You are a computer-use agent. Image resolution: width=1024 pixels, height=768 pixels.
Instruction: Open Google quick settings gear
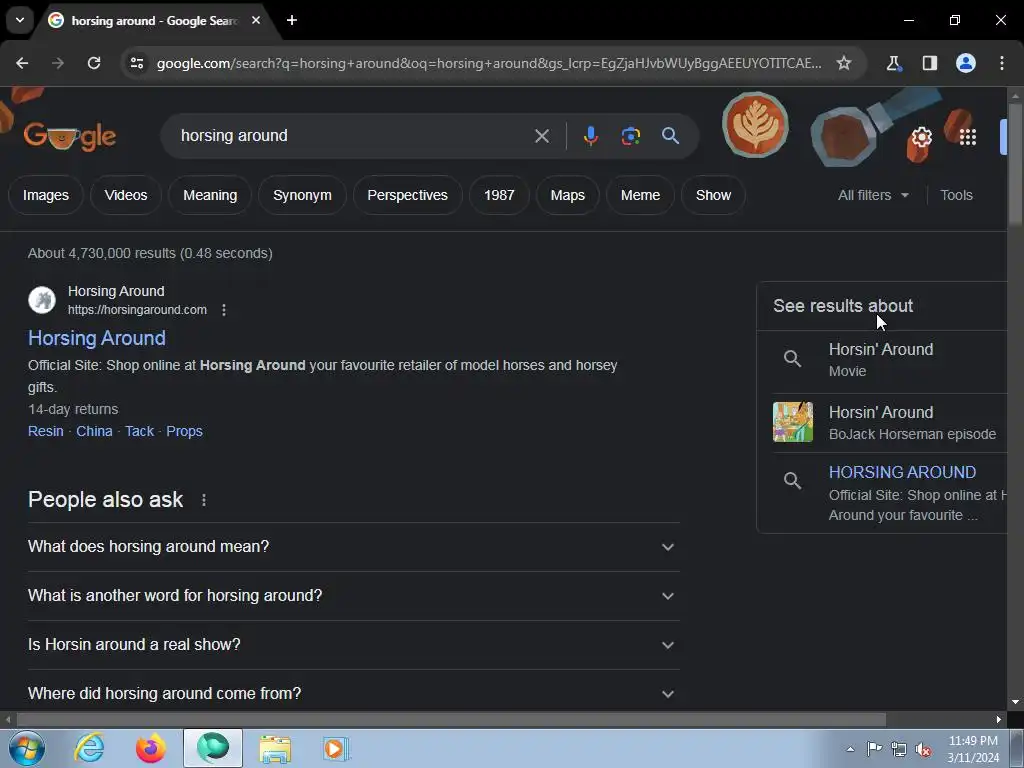(x=921, y=137)
